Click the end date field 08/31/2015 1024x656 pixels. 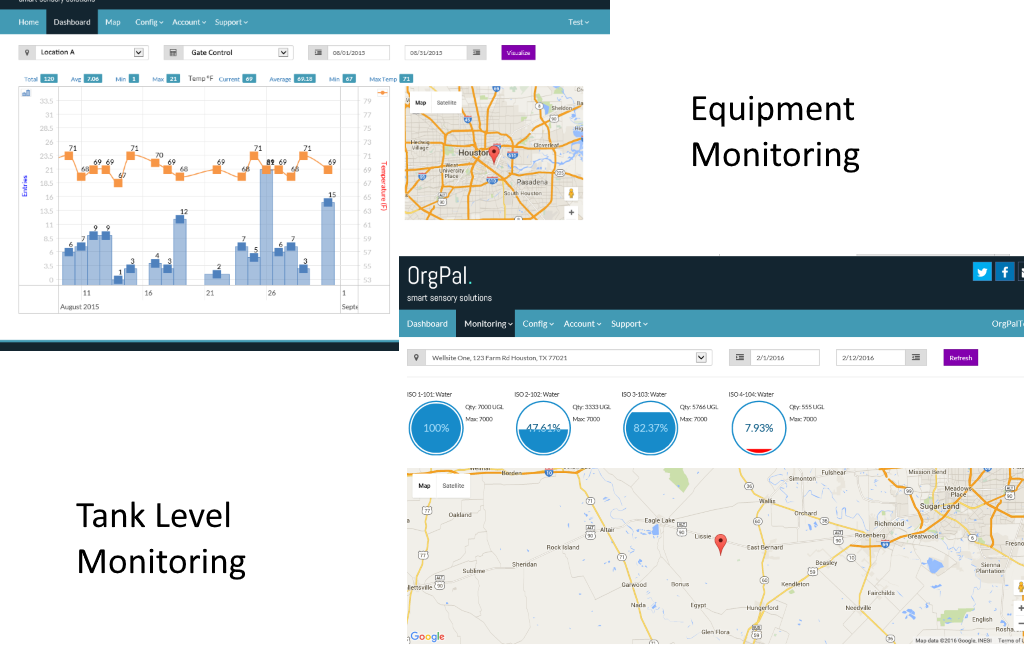(x=436, y=52)
